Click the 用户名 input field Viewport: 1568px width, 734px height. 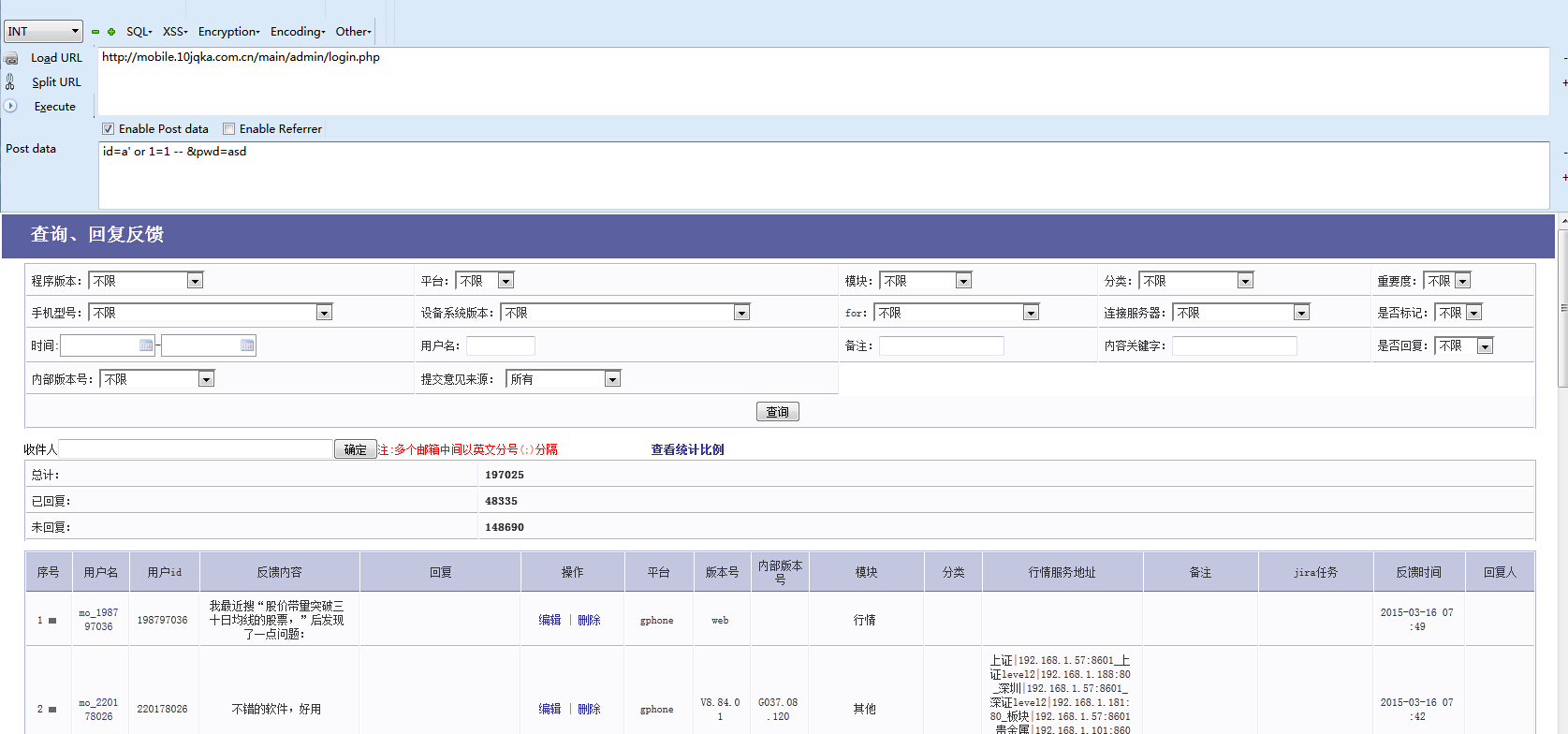click(501, 346)
